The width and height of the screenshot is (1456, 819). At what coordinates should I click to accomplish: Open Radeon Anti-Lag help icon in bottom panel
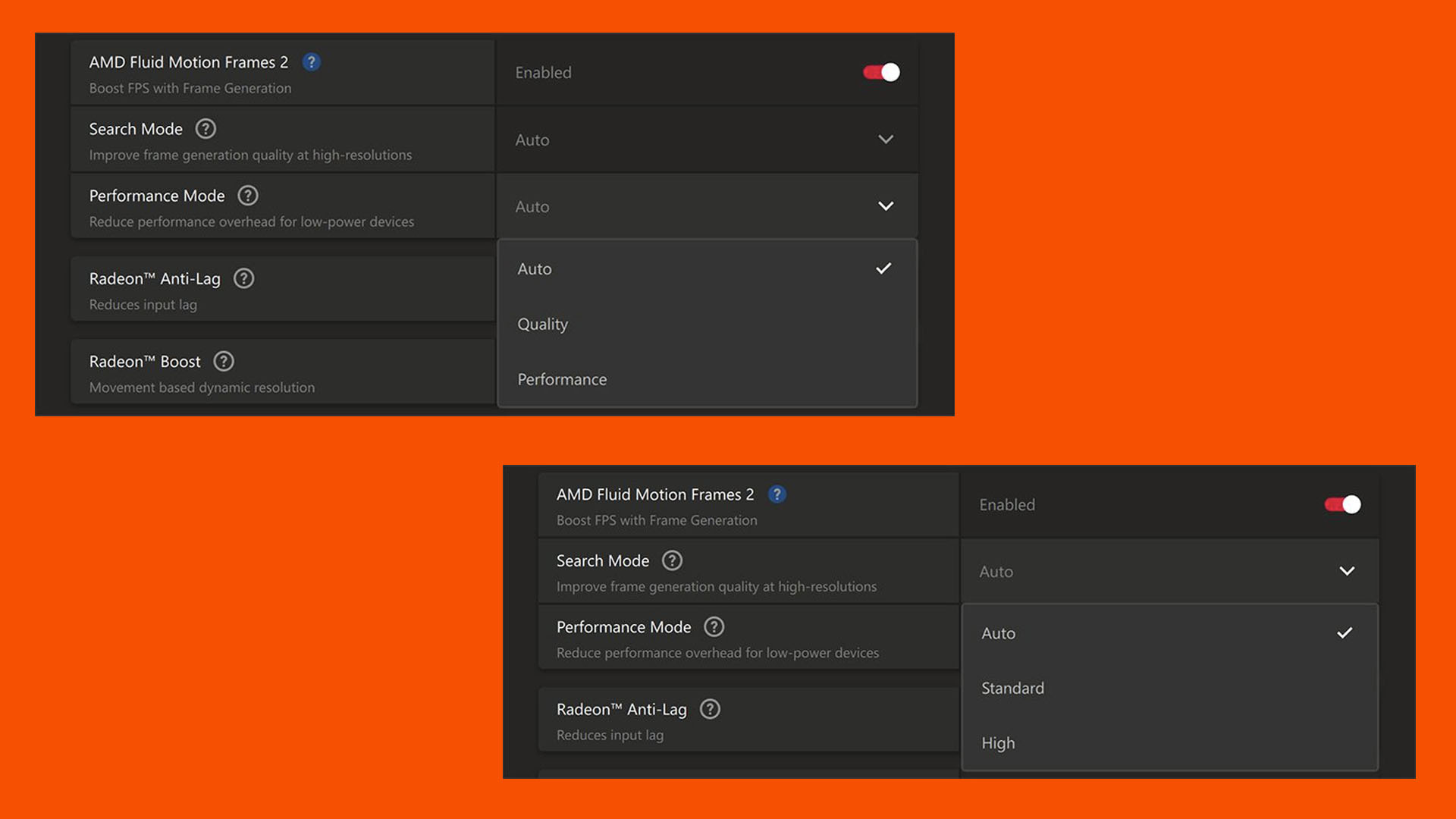(710, 709)
